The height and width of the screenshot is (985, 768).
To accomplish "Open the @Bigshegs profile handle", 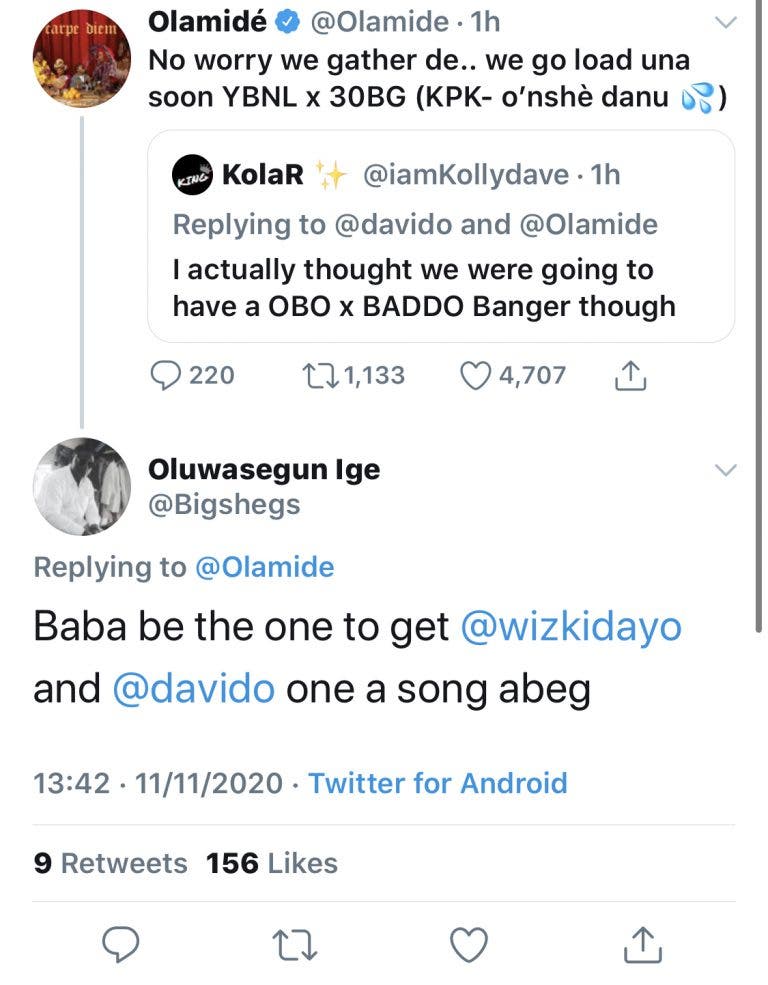I will click(224, 505).
